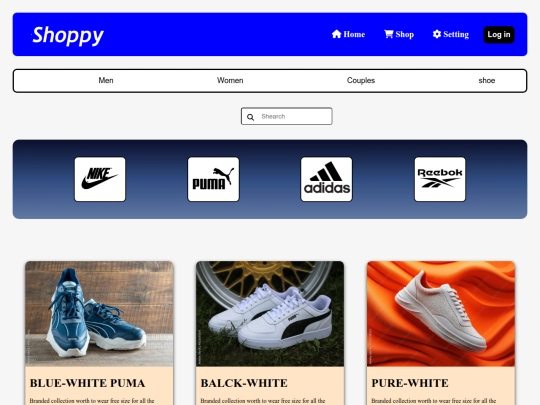Click the house icon beside Home
Screen dimensions: 540x405
tap(336, 34)
